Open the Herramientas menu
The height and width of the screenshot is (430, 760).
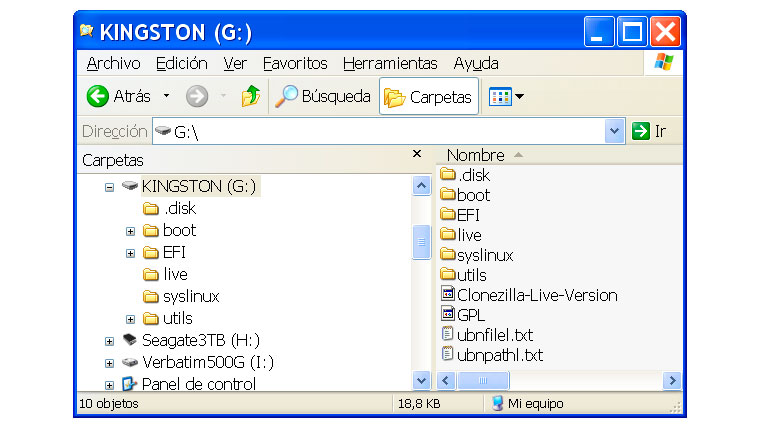coord(390,64)
